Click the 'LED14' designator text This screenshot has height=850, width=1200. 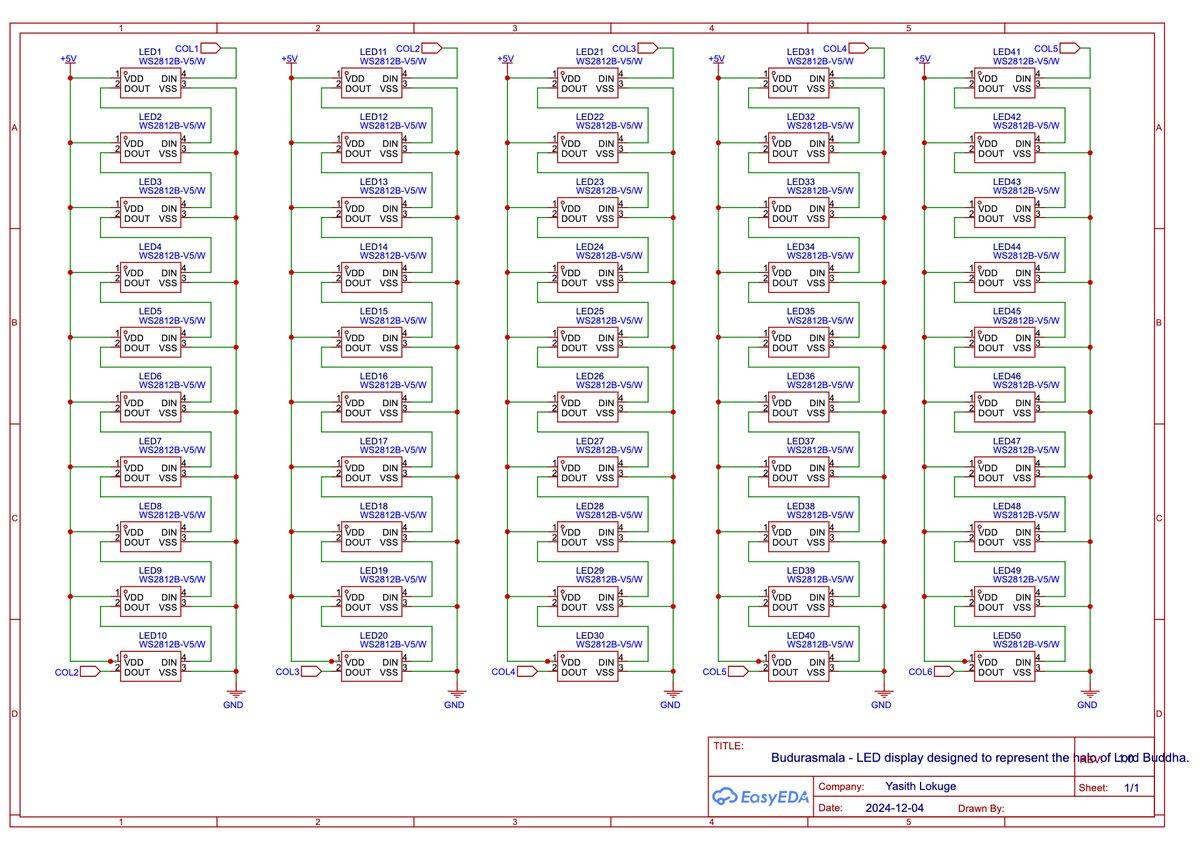click(x=374, y=246)
